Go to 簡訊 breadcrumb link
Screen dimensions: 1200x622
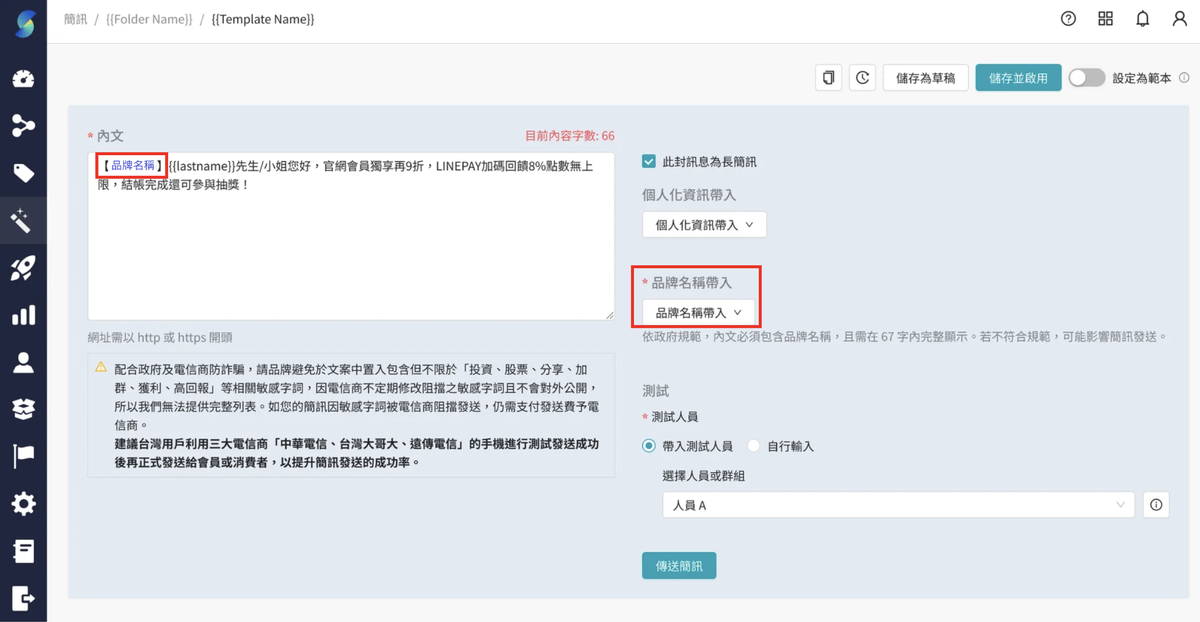75,19
